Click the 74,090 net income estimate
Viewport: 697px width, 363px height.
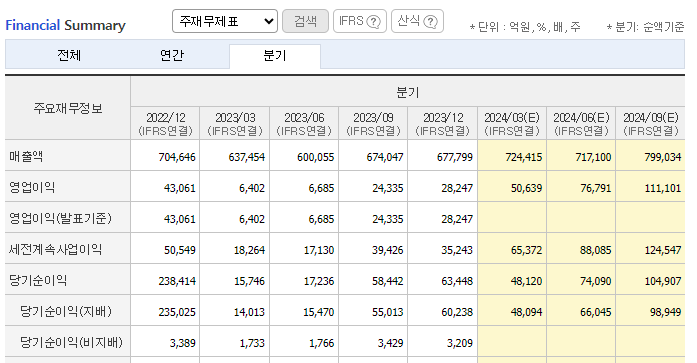pos(596,281)
